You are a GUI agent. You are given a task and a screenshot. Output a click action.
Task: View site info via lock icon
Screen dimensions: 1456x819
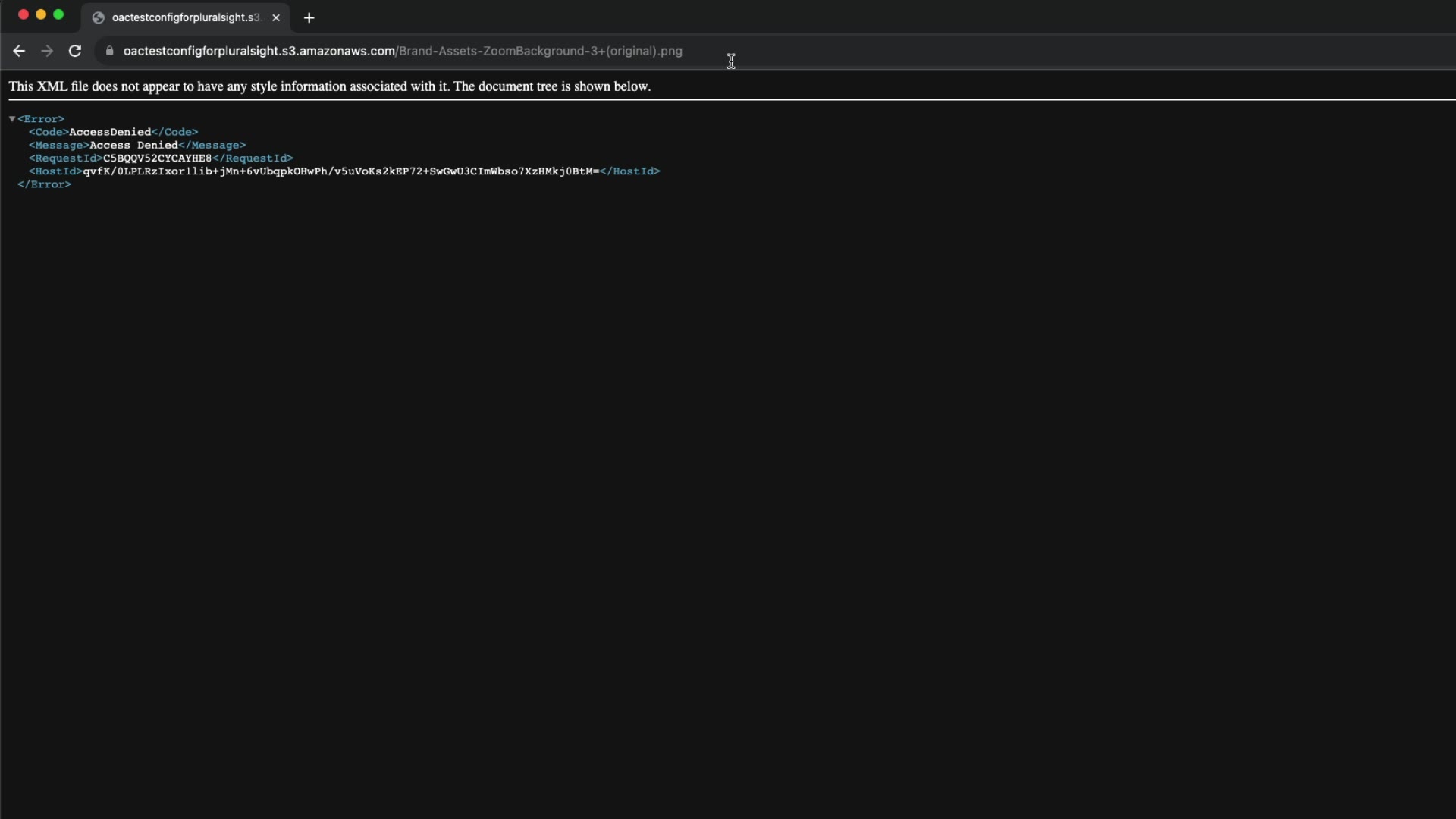(x=110, y=51)
